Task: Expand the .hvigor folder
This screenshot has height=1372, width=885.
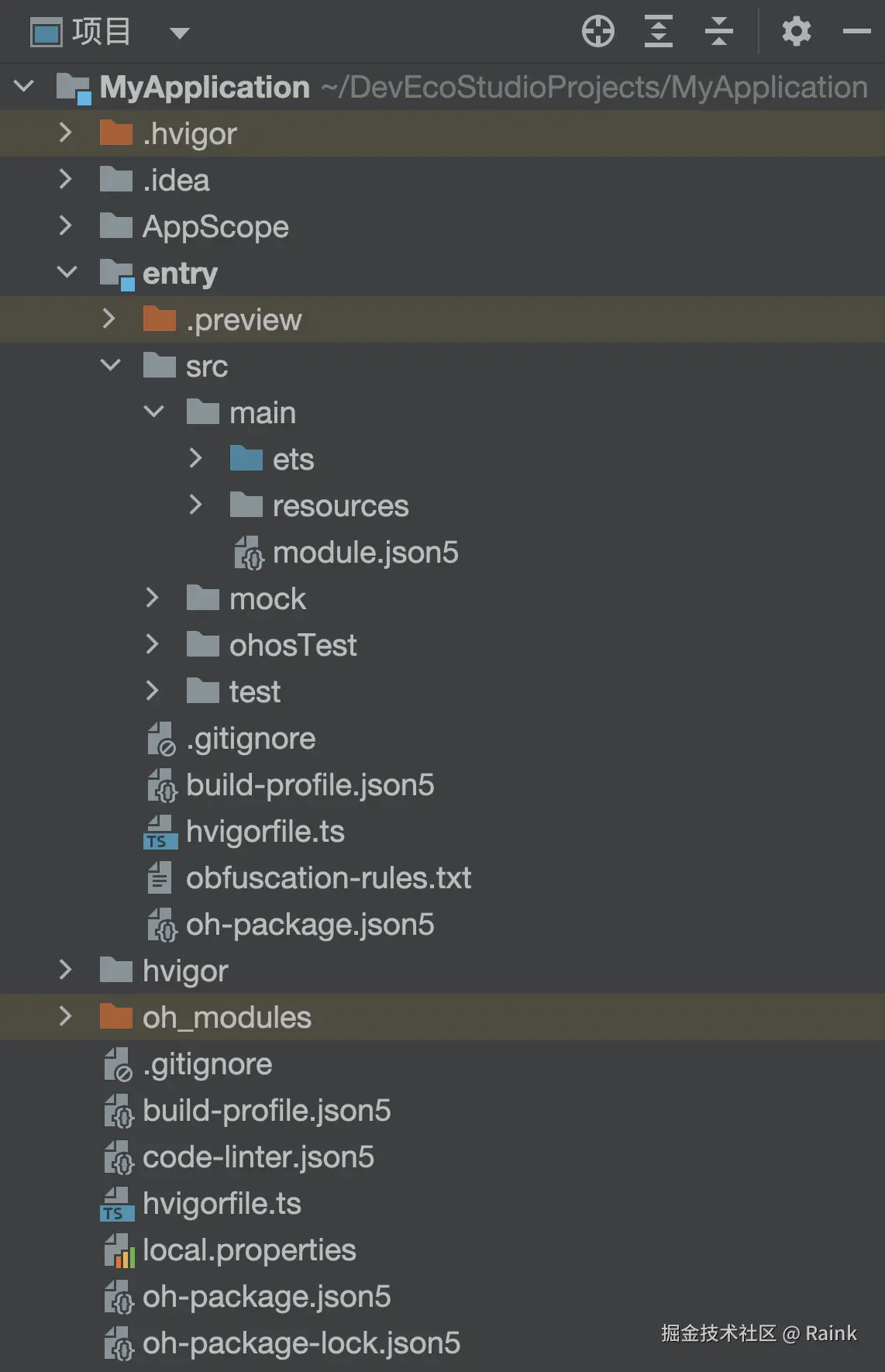Action: coord(66,133)
